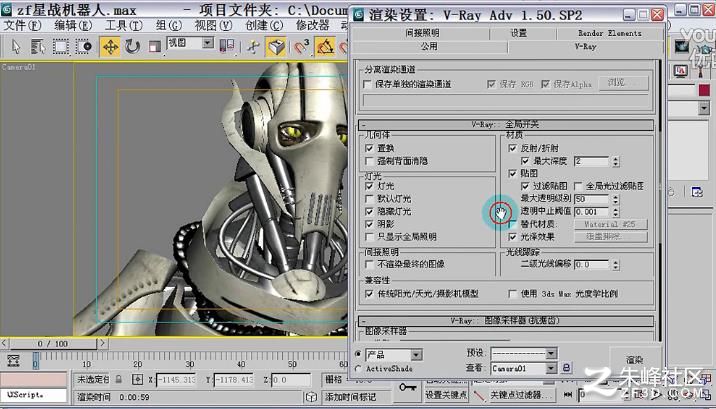Image resolution: width=716 pixels, height=409 pixels.
Task: Toggle the keyboard shortcut override icon
Action: (276, 47)
